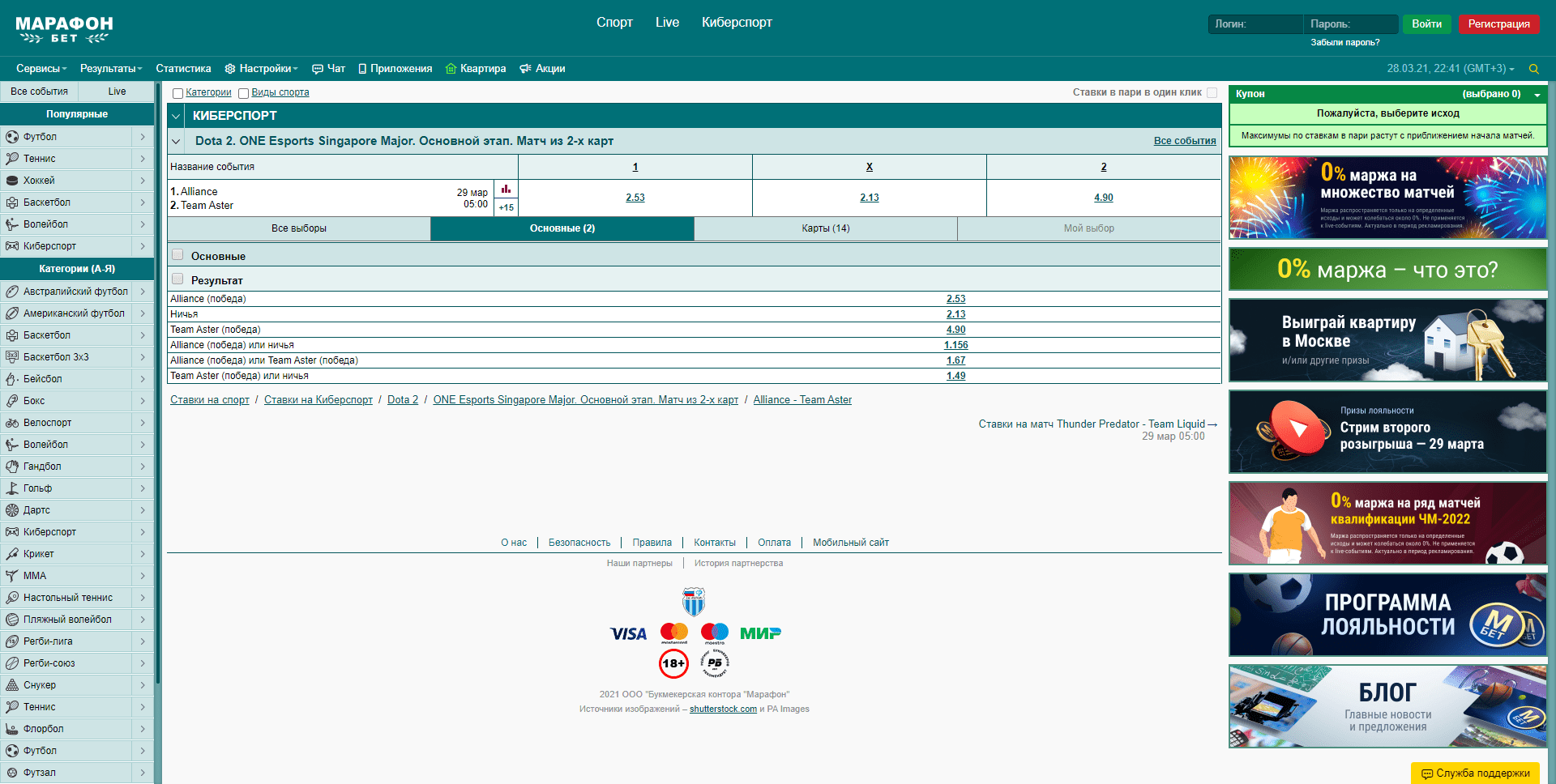Image resolution: width=1556 pixels, height=784 pixels.
Task: Expand the Купон selected bets arrow
Action: tap(1537, 94)
